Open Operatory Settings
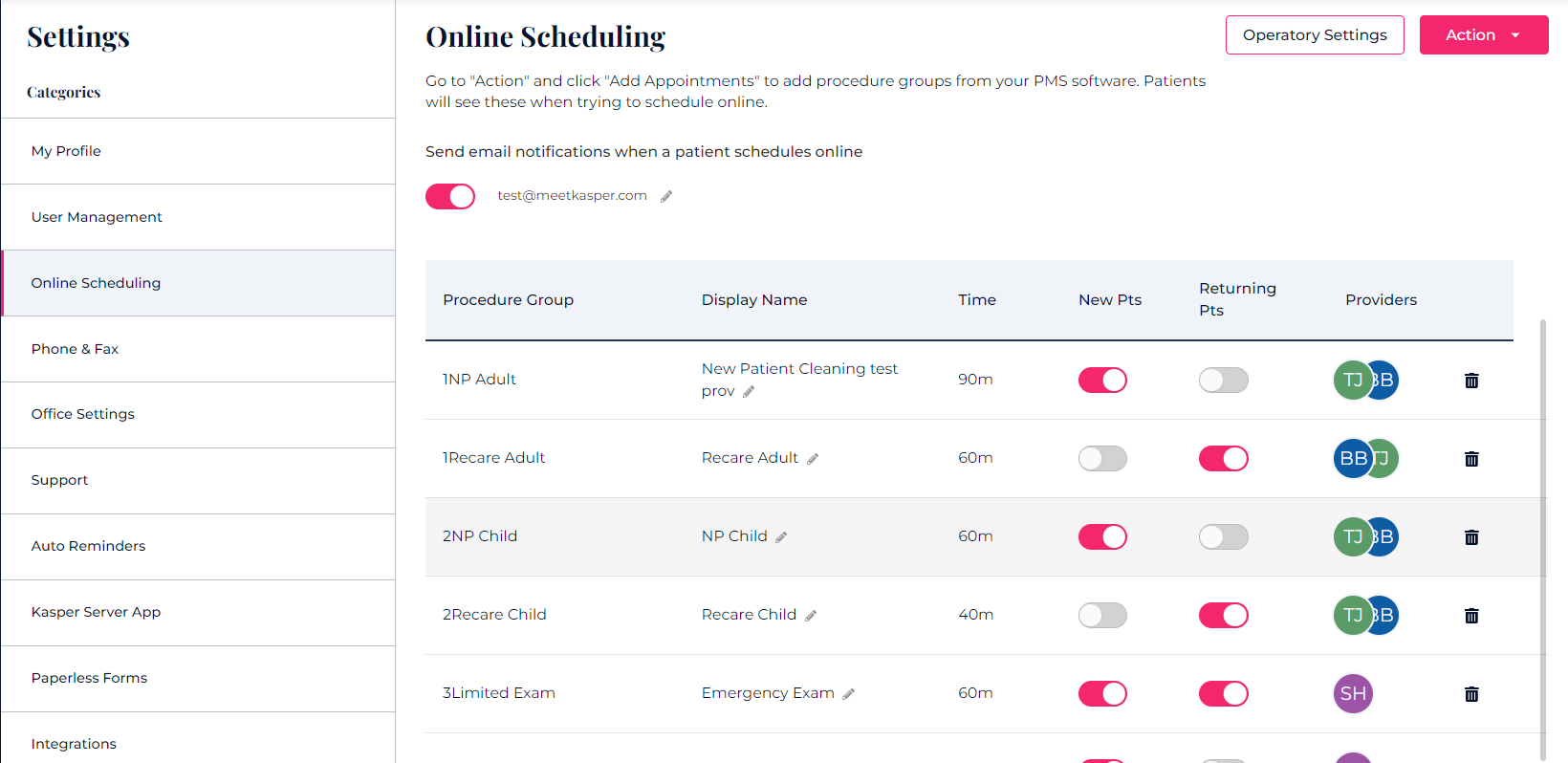Screen dimensions: 1568x763 tap(1315, 35)
